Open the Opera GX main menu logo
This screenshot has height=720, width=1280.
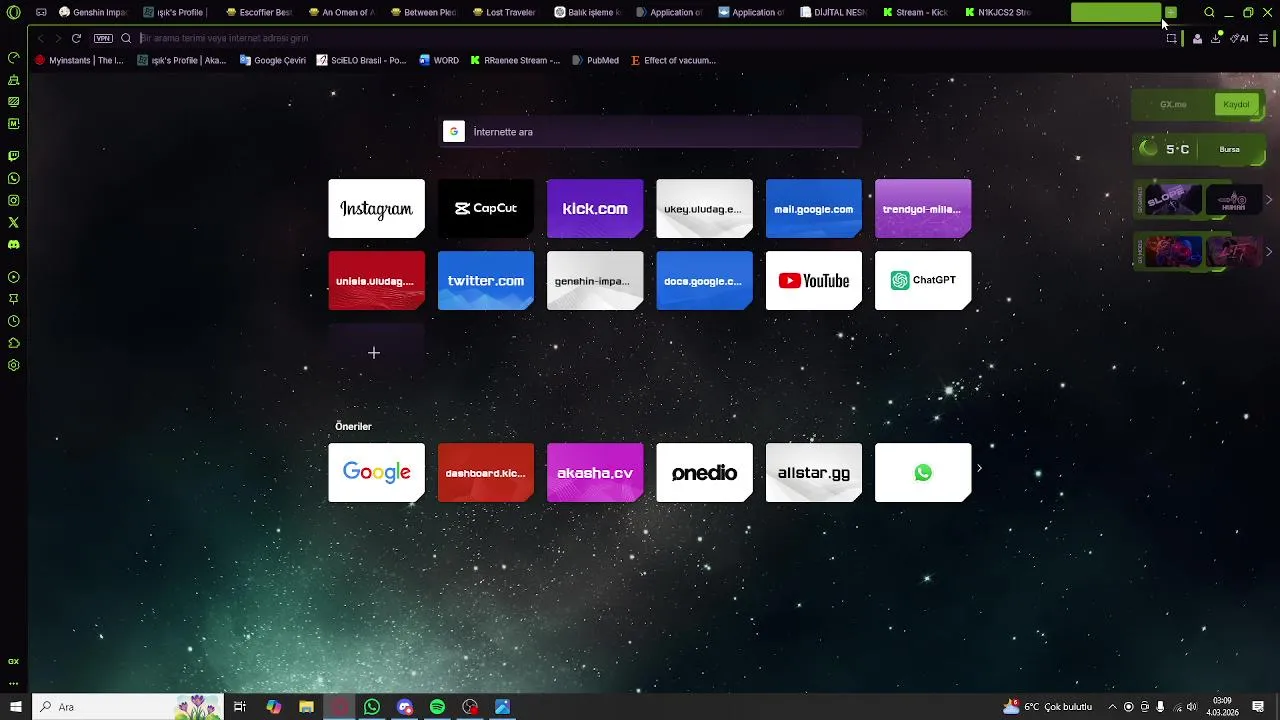click(14, 13)
